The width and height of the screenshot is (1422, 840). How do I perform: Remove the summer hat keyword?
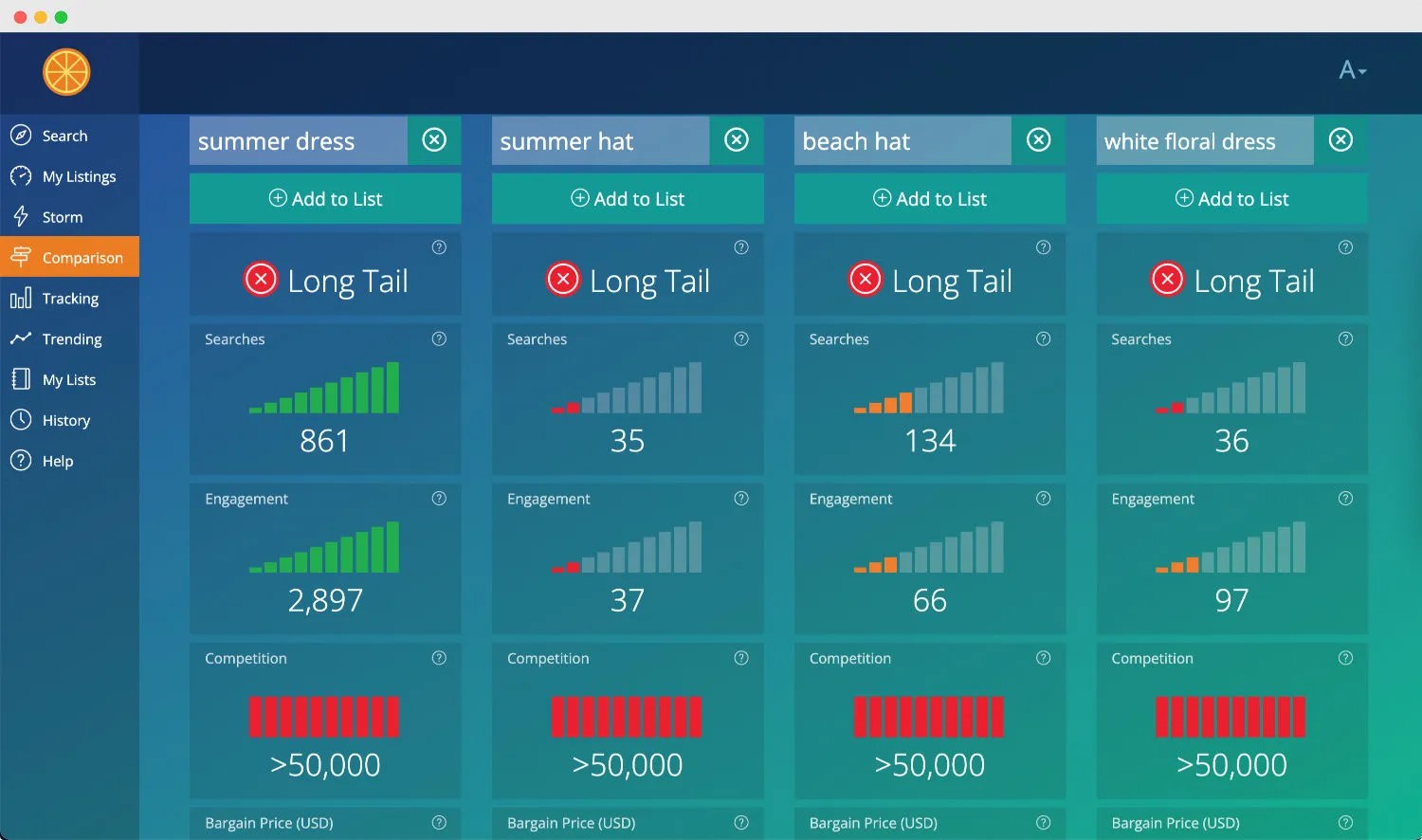point(737,139)
